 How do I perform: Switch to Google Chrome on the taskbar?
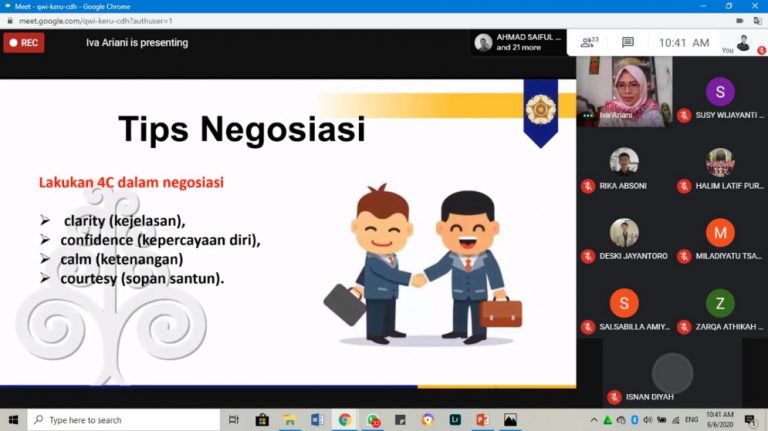click(344, 420)
